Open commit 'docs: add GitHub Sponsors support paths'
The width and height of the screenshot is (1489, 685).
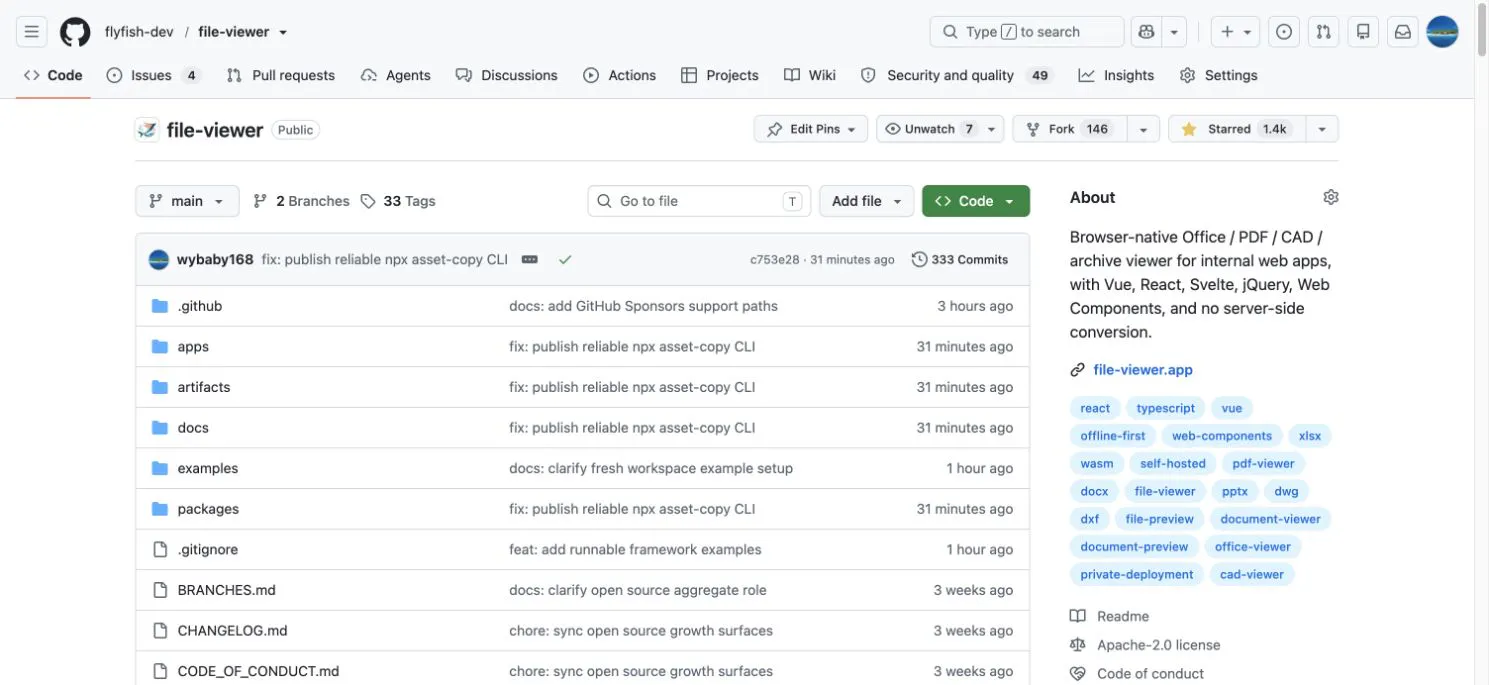tap(643, 306)
